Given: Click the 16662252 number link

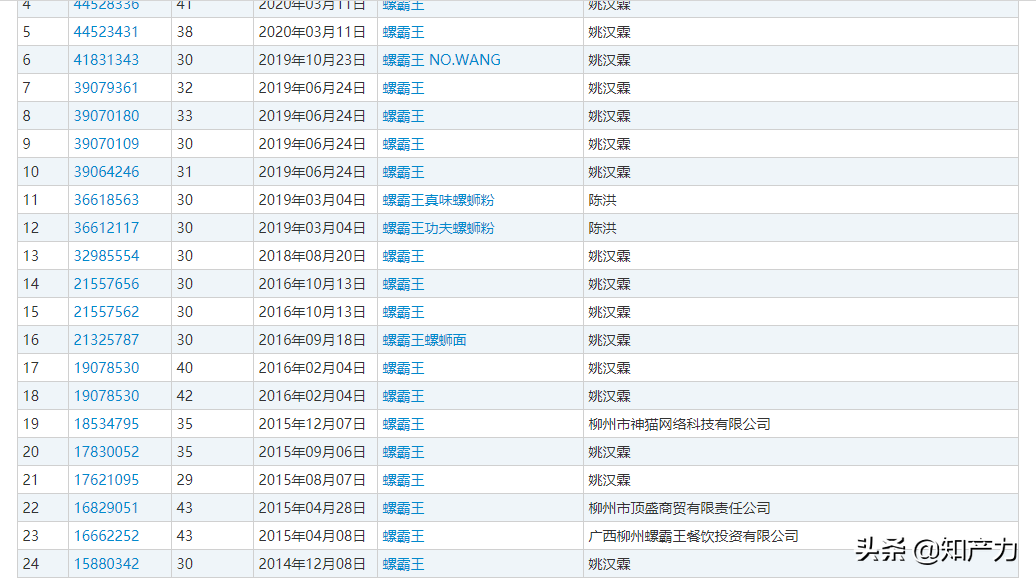Looking at the screenshot, I should tap(106, 536).
